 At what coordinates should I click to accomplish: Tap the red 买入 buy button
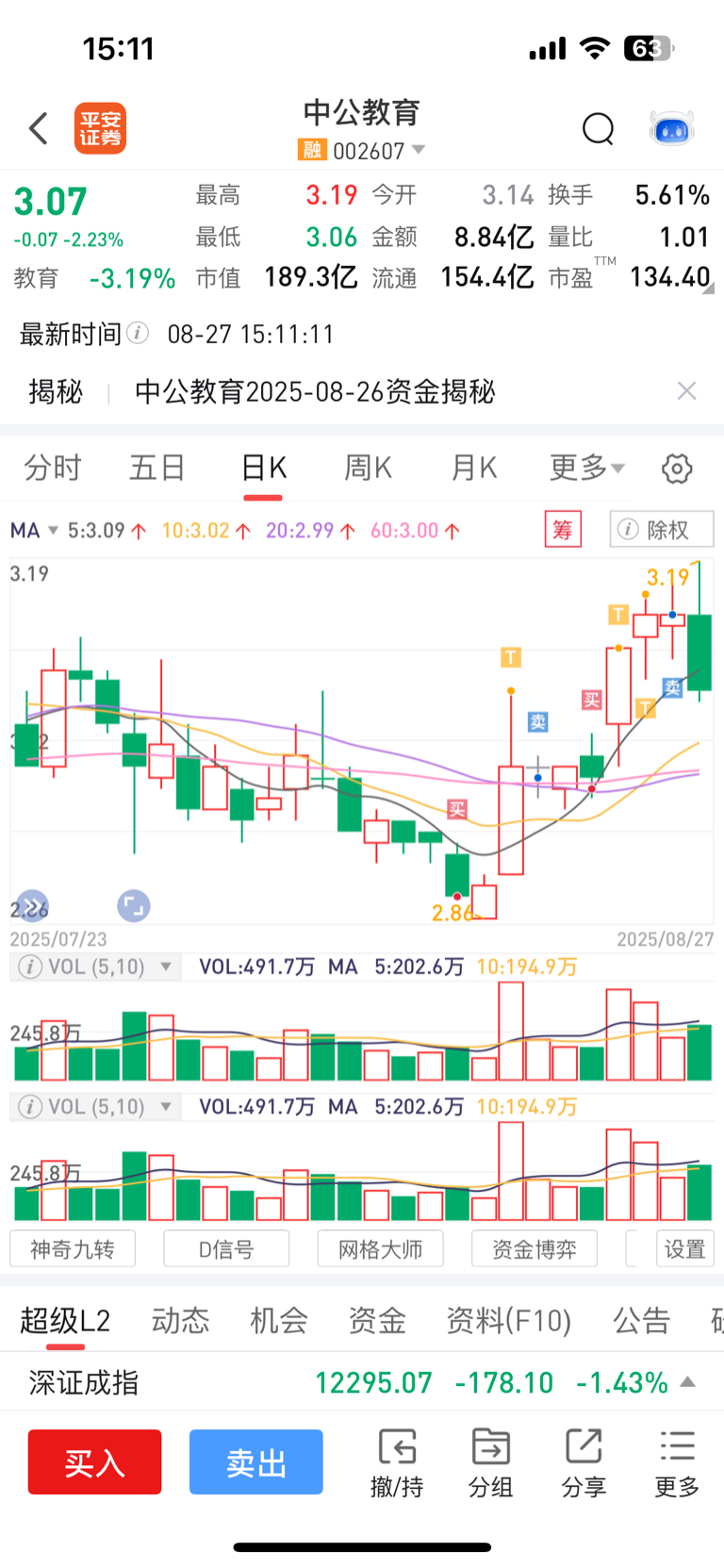(x=94, y=1461)
